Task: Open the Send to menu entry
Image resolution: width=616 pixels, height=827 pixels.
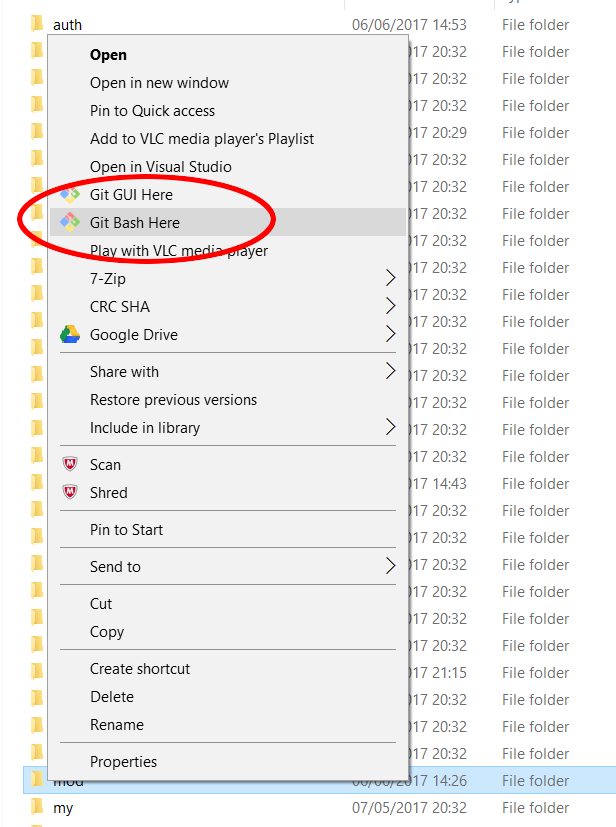Action: [228, 566]
